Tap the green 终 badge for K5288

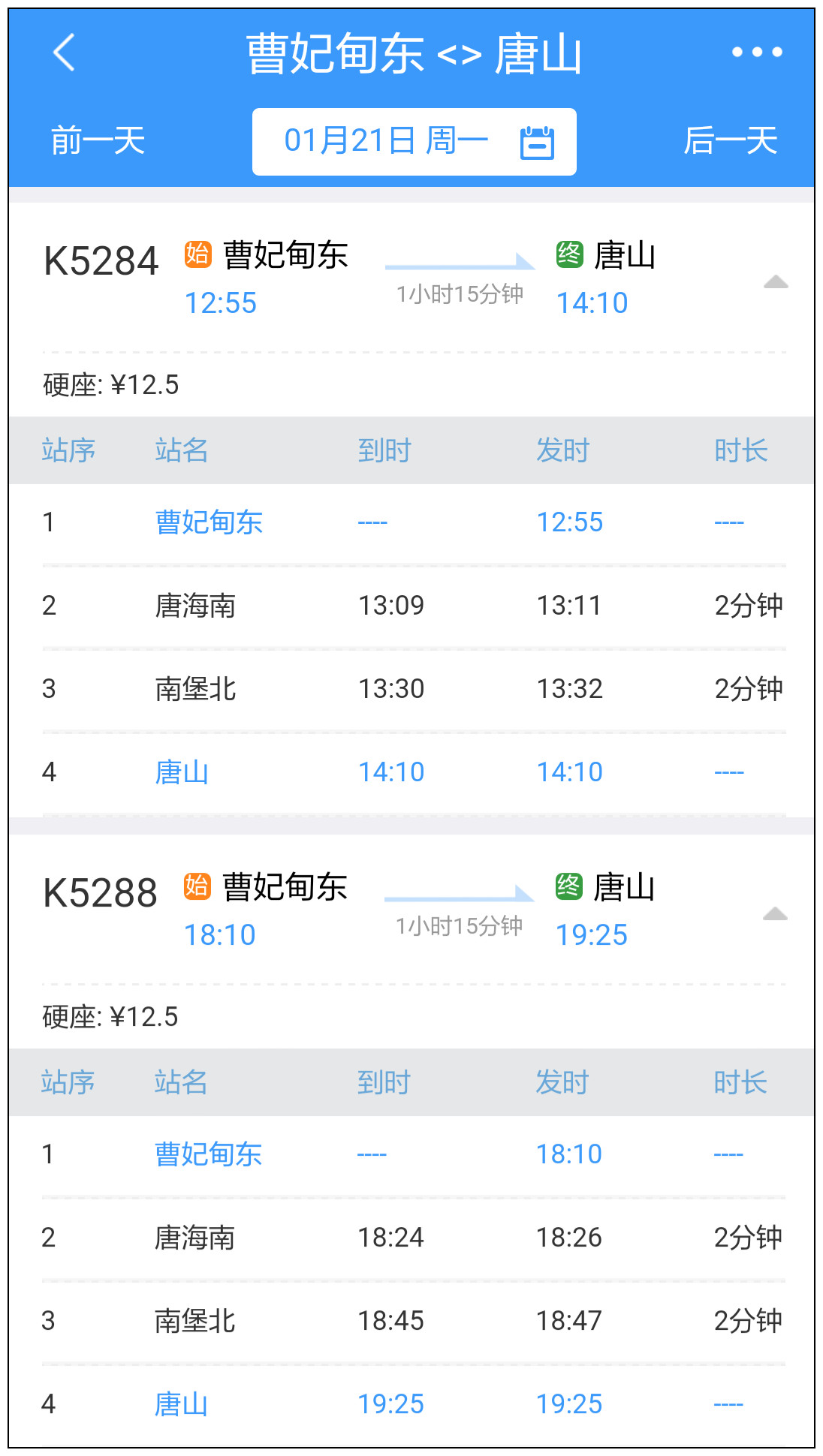(568, 886)
